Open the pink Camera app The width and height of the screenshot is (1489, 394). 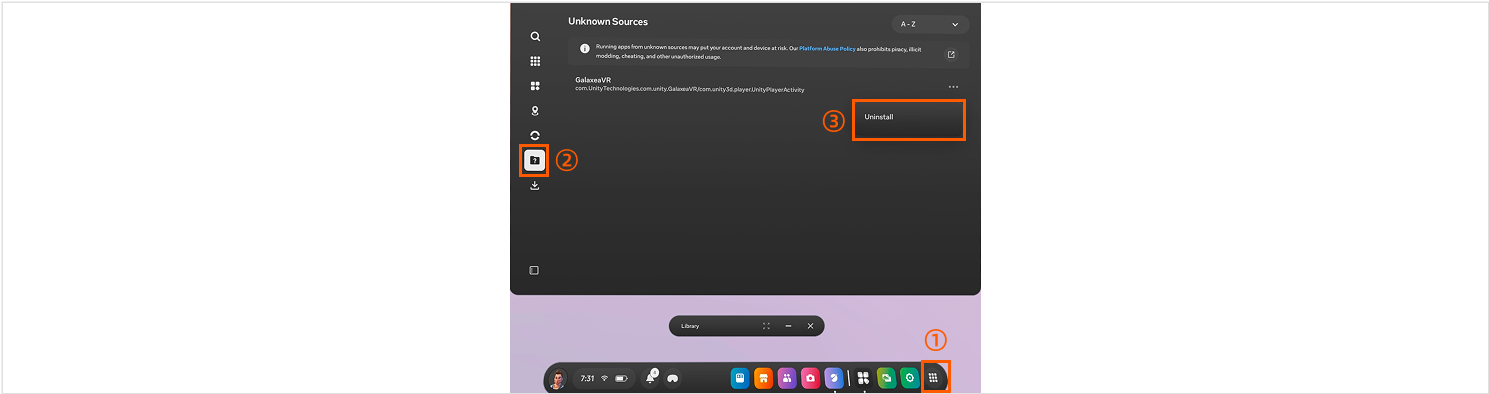(x=810, y=379)
